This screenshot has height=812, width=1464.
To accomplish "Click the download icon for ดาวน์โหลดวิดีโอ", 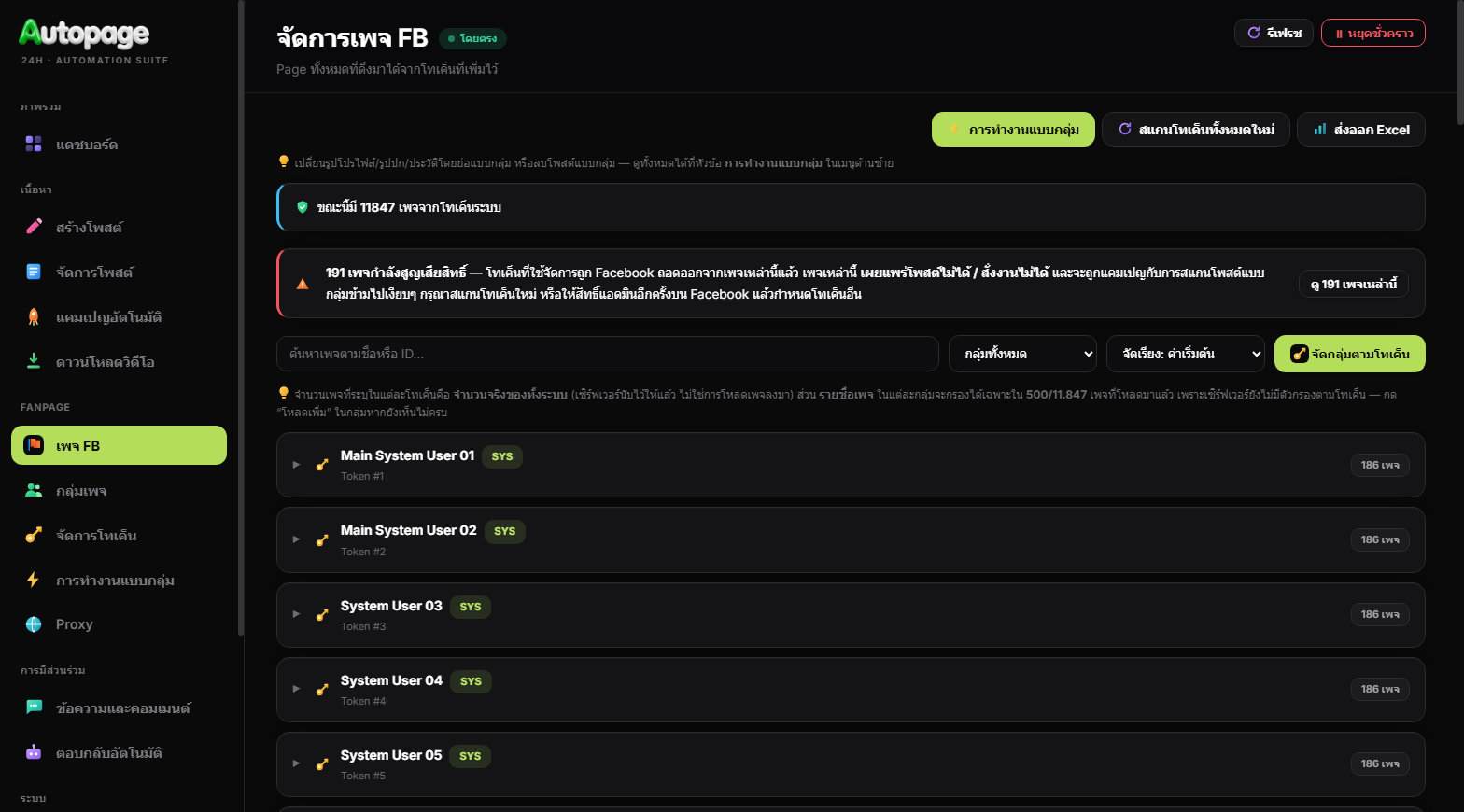I will point(34,361).
